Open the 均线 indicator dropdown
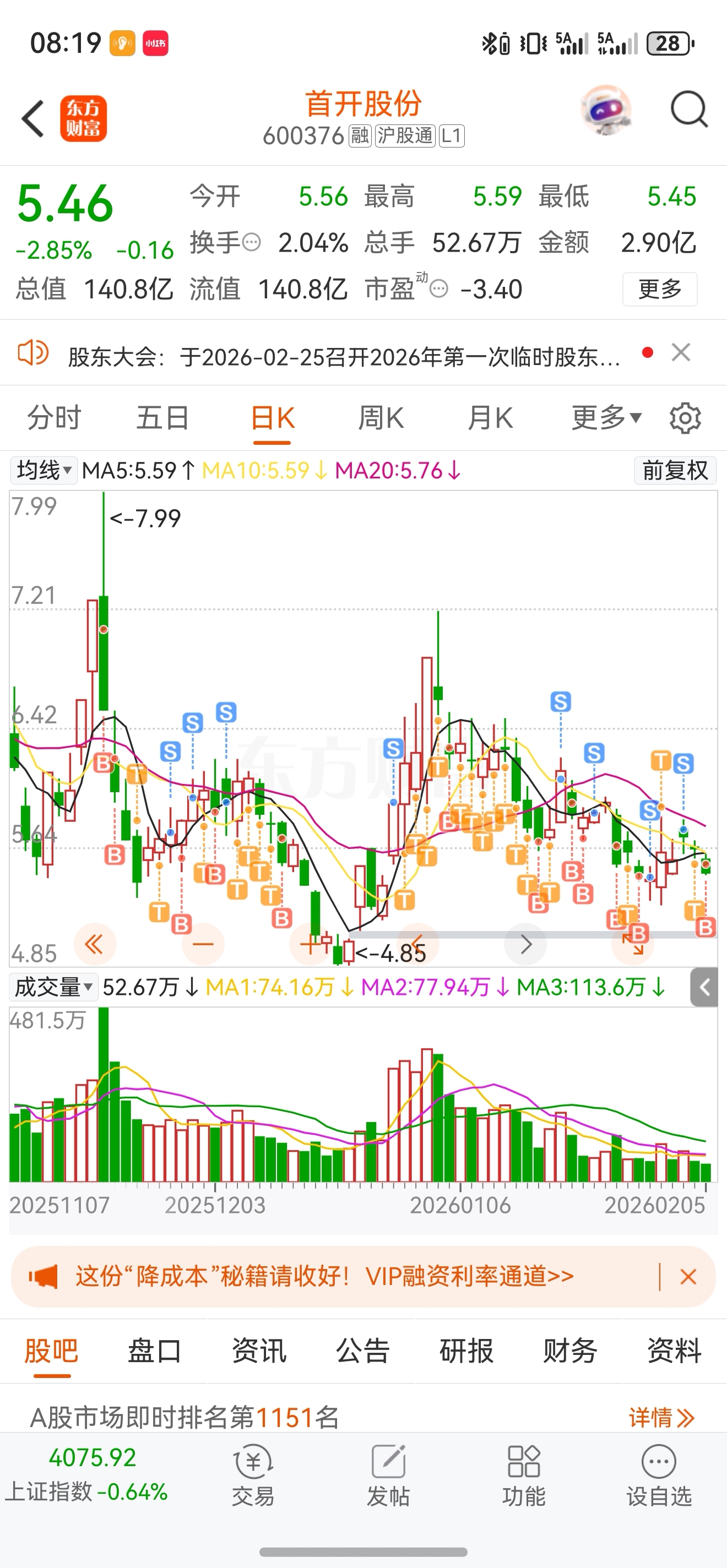The height and width of the screenshot is (1568, 727). coord(44,471)
